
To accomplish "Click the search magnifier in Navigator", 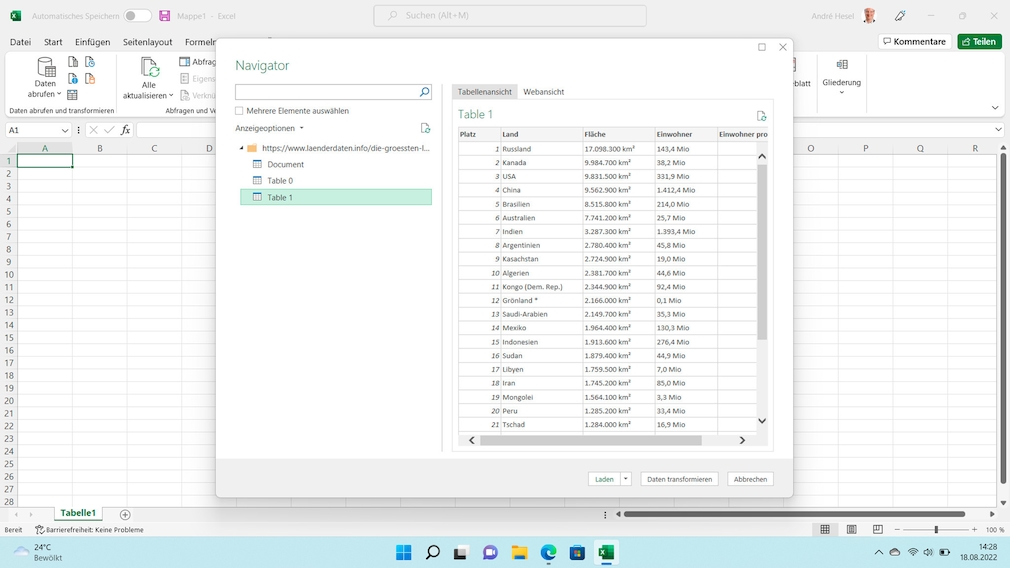I will [x=424, y=92].
